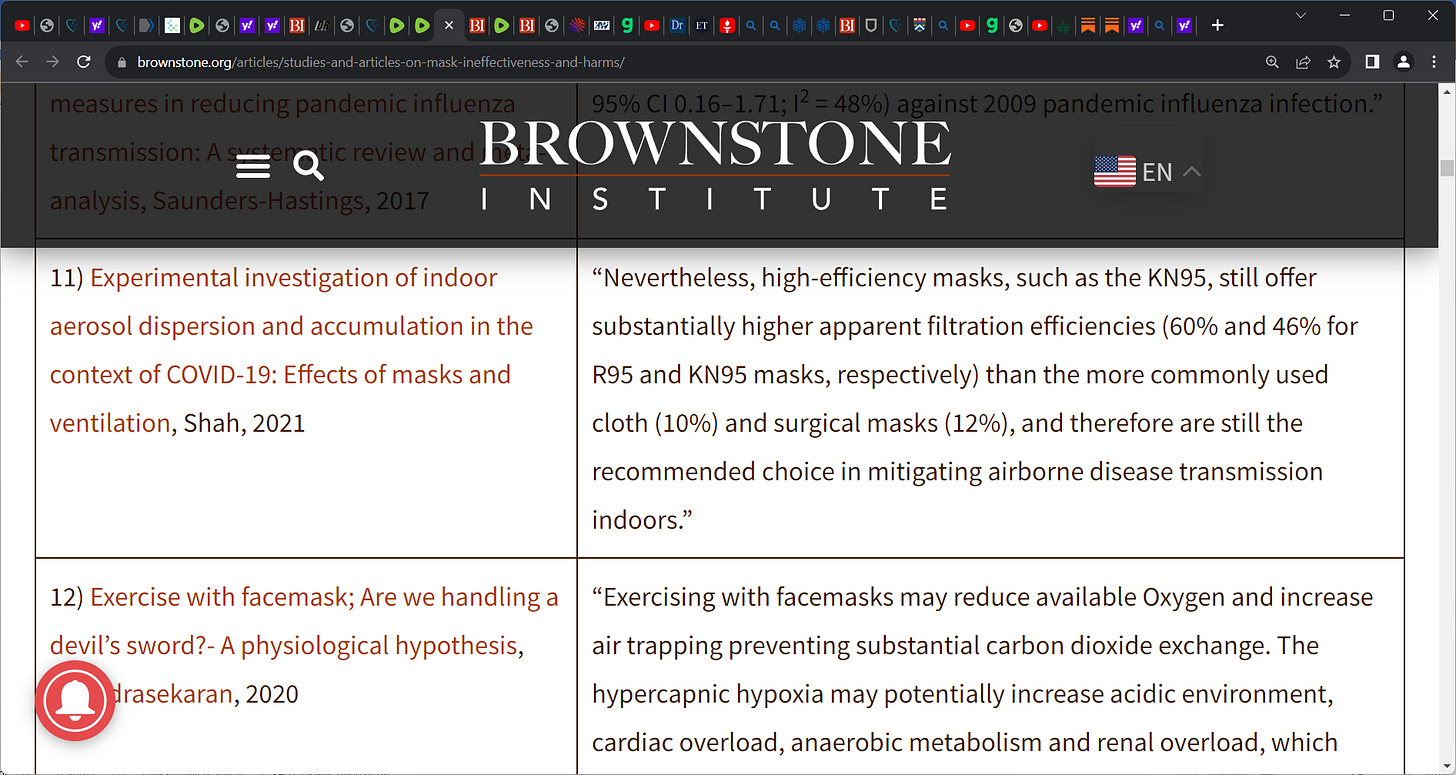Open Chrome profile avatar

point(1404,62)
